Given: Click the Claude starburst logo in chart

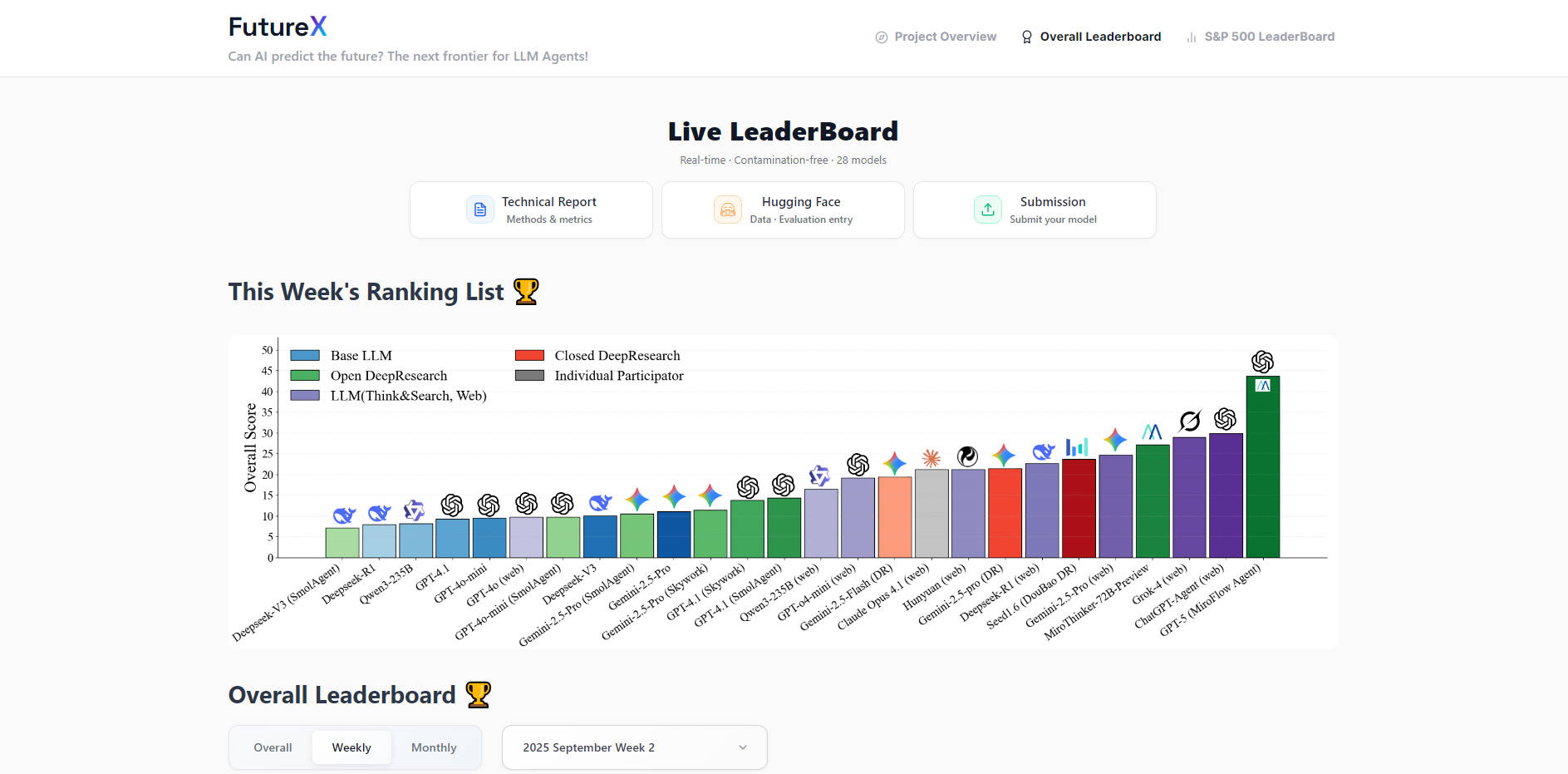Looking at the screenshot, I should 931,458.
